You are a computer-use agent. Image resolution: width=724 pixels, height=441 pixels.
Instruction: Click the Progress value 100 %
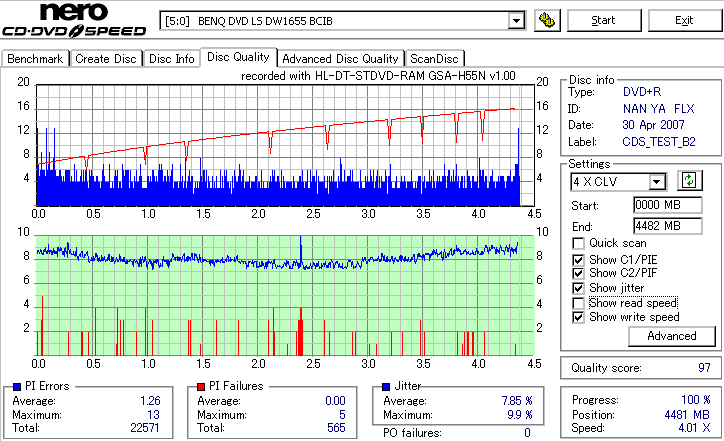click(x=696, y=400)
